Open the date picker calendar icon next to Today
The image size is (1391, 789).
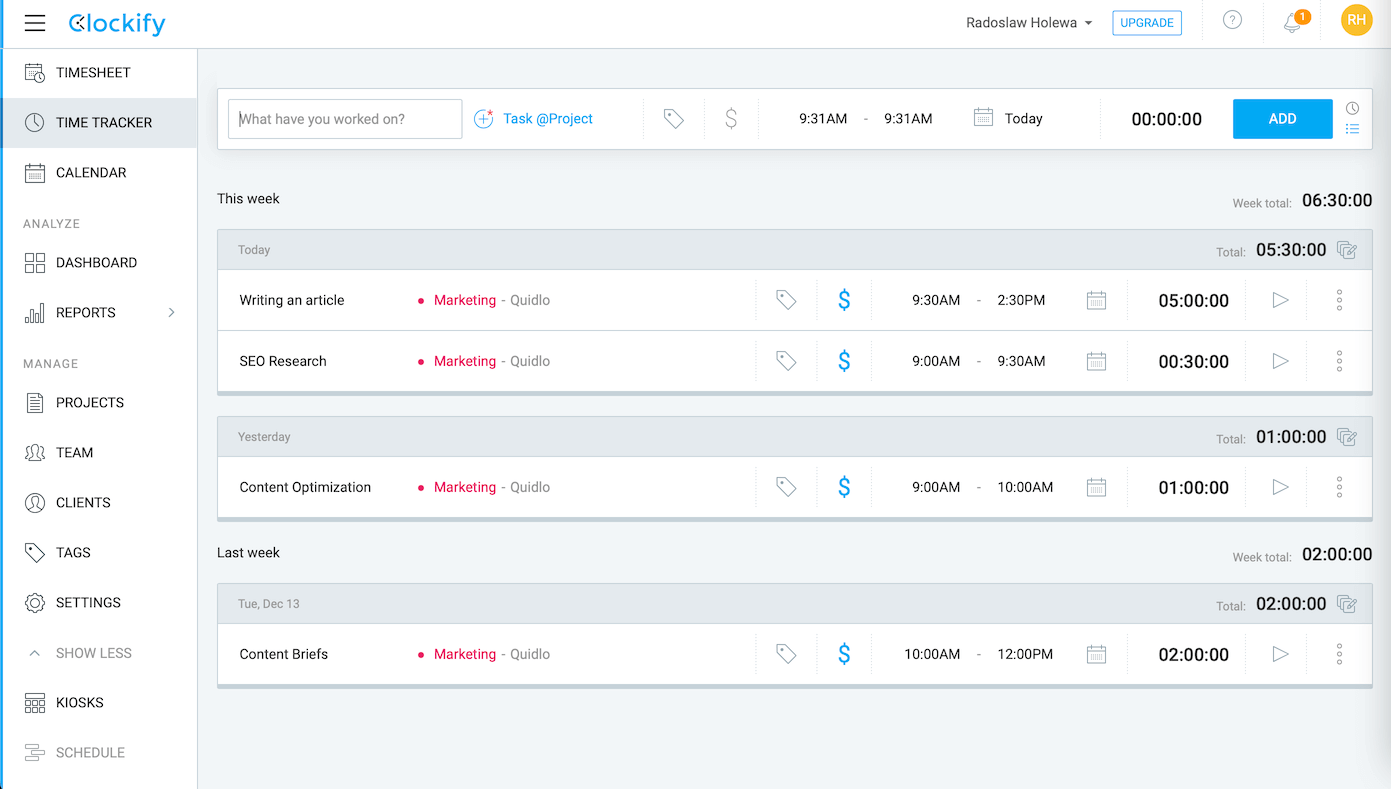click(x=983, y=118)
